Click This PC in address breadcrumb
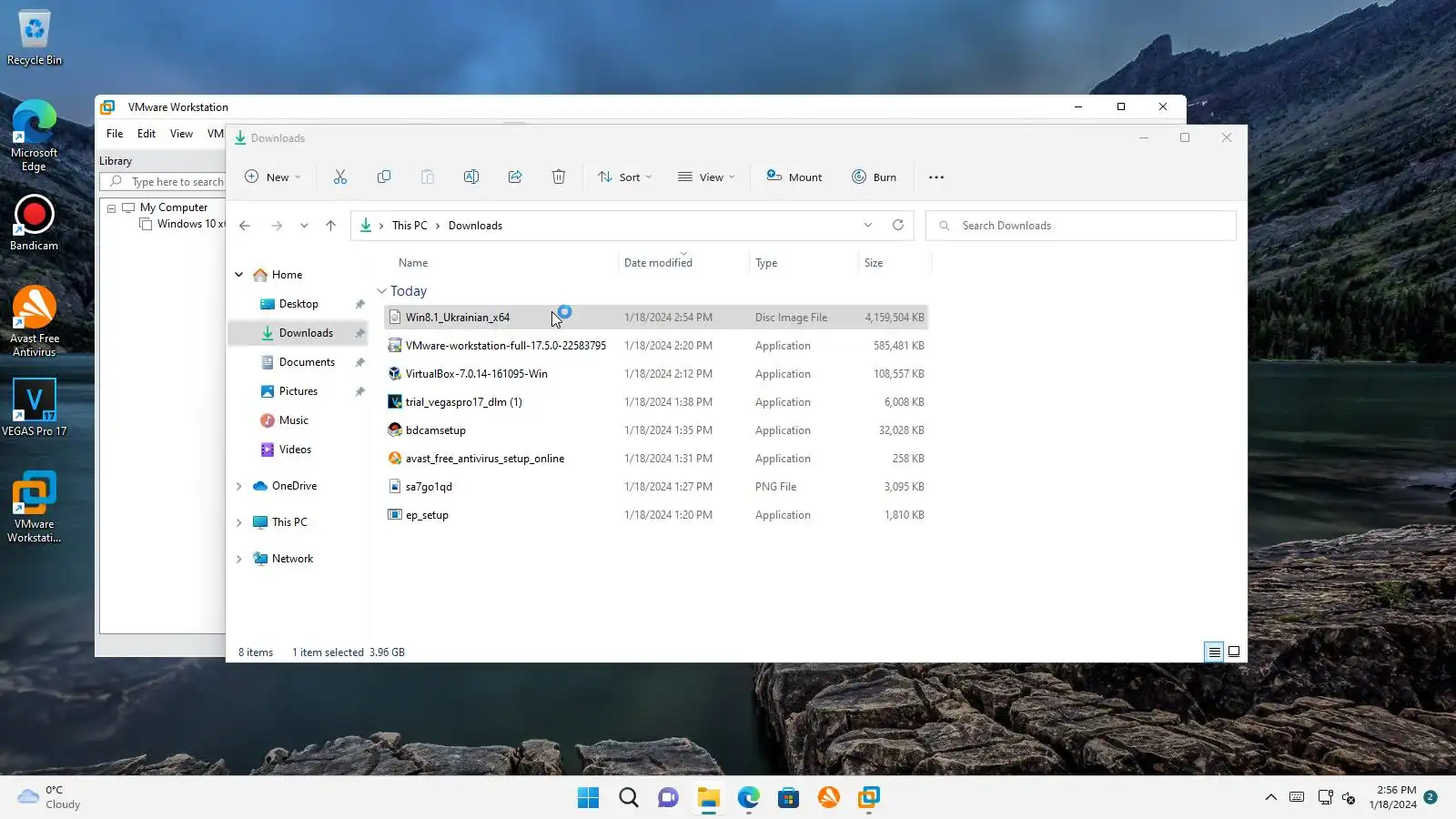This screenshot has height=819, width=1456. pyautogui.click(x=409, y=226)
